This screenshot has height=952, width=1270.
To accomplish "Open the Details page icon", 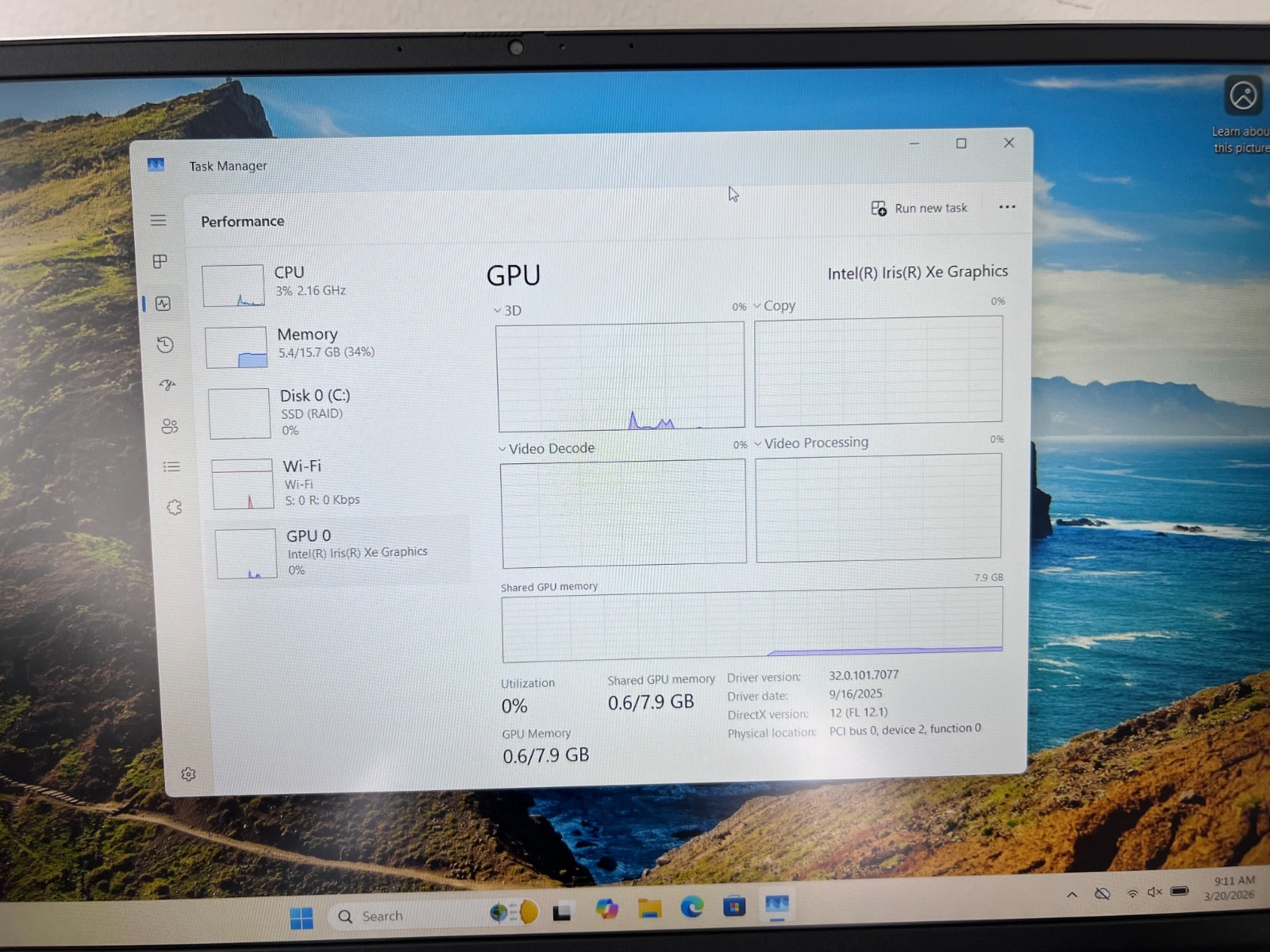I will 171,466.
